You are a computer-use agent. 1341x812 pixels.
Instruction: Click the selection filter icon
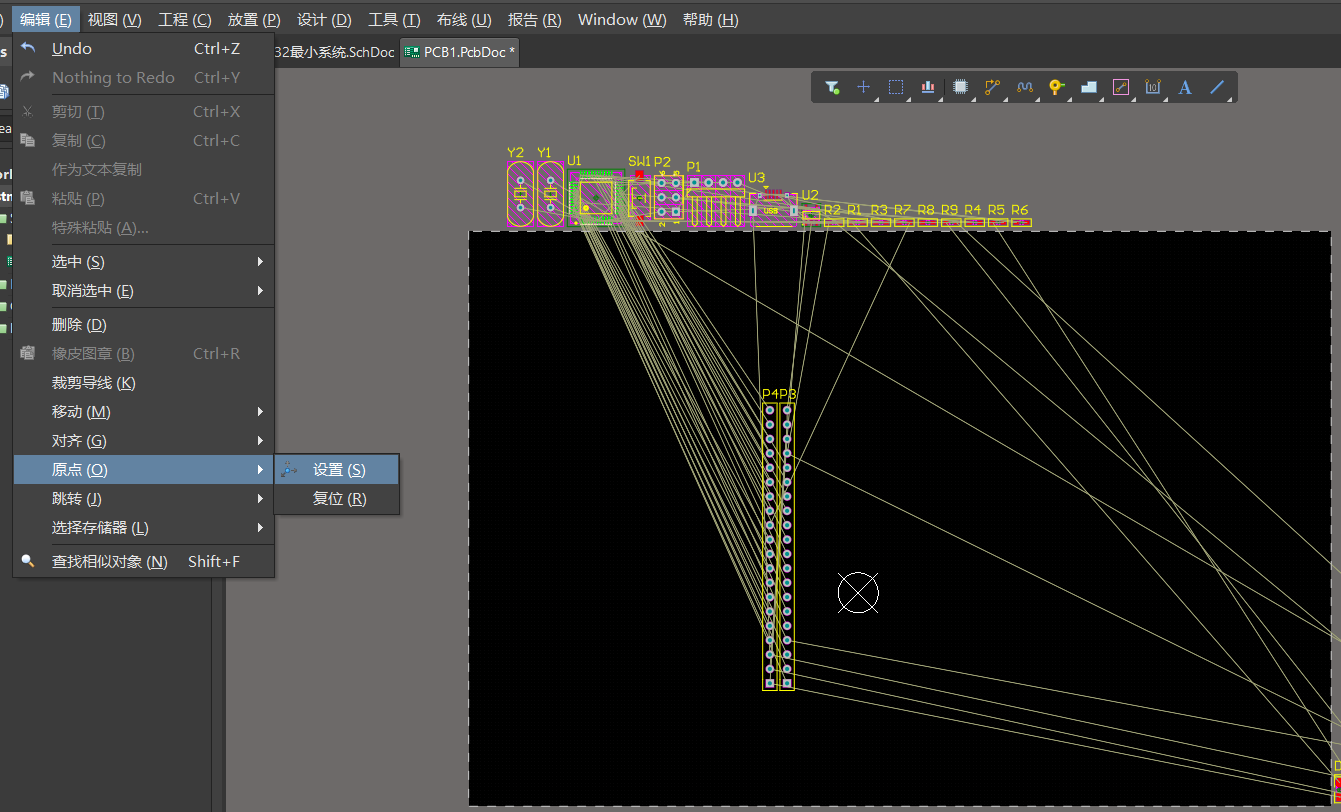pyautogui.click(x=832, y=88)
